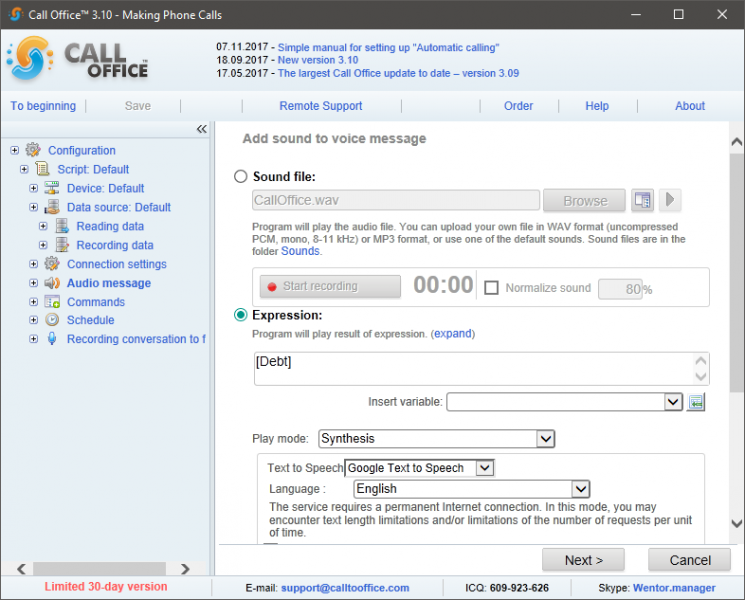Click the insert variable table icon
Image resolution: width=745 pixels, height=600 pixels.
tap(696, 402)
